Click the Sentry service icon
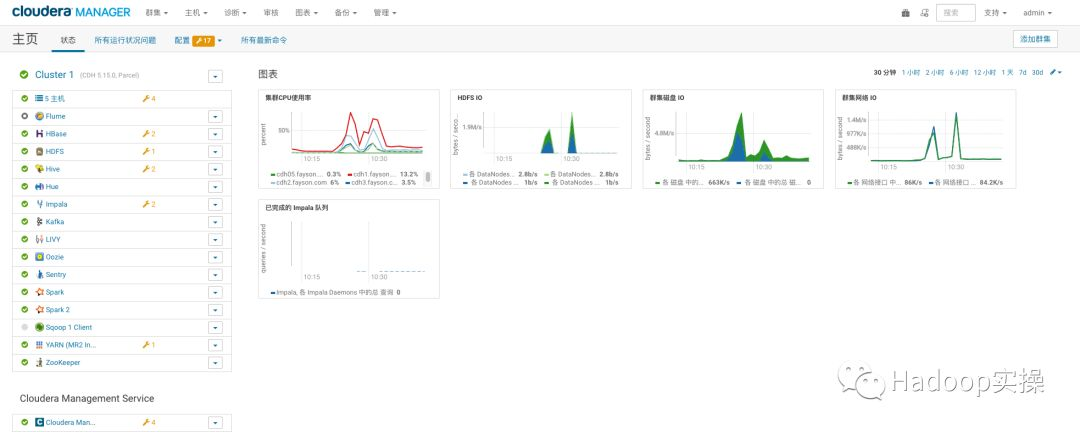The width and height of the screenshot is (1080, 432). 40,274
